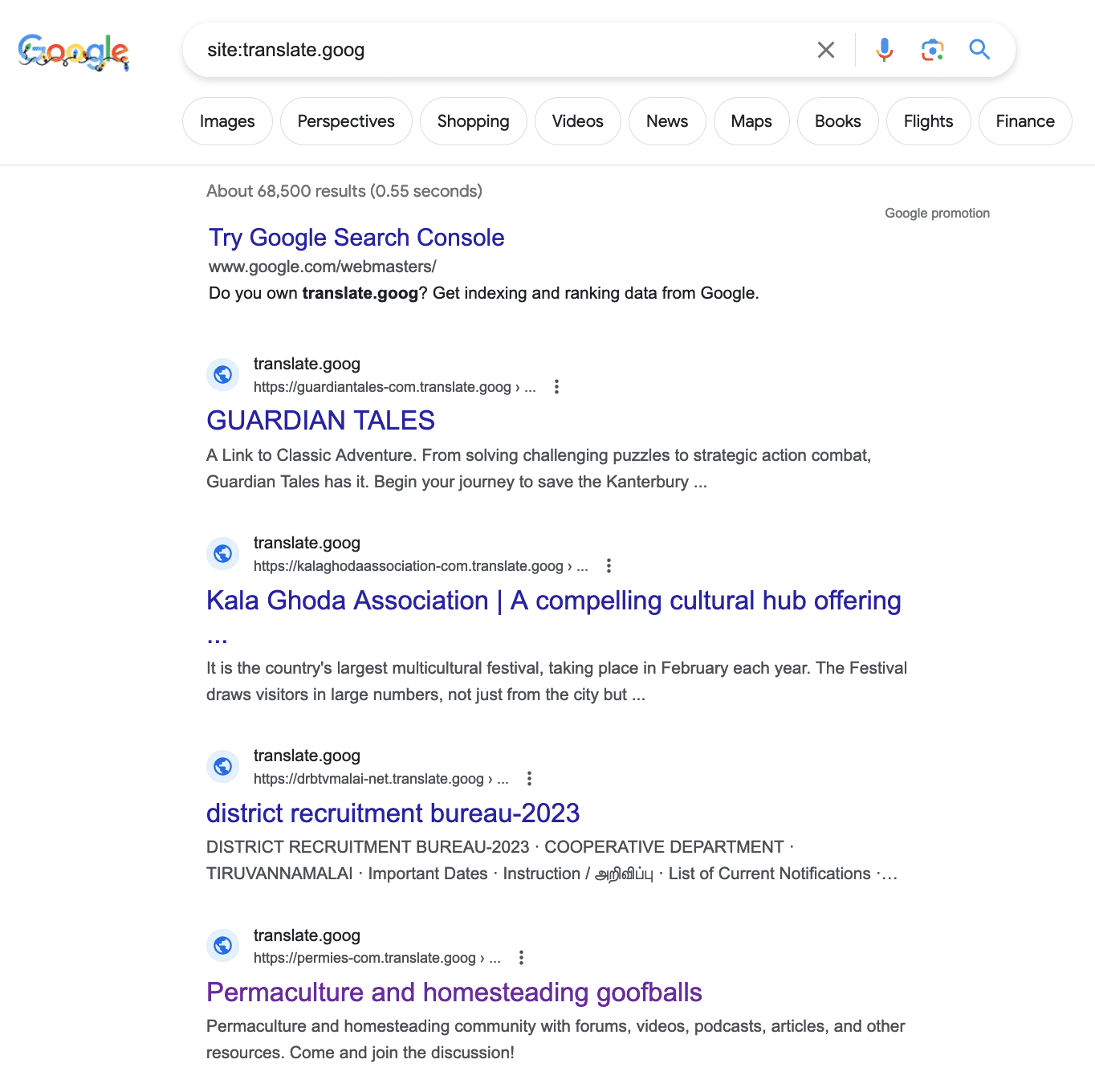
Task: Open the three-dot menu for the kalaghodaassociation result
Action: 609,566
